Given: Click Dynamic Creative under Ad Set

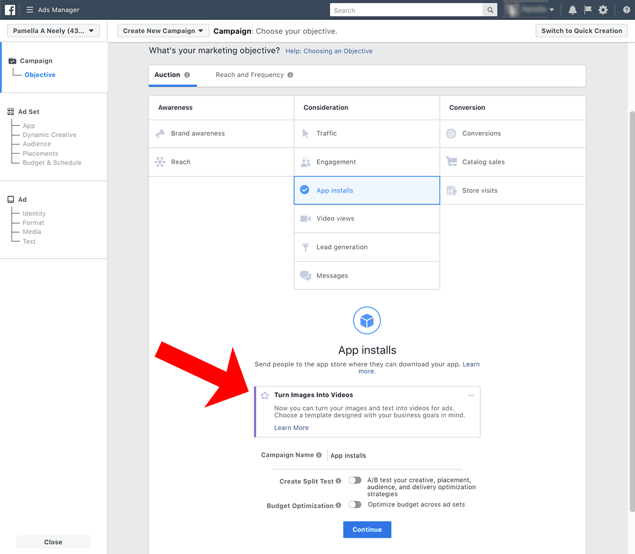Looking at the screenshot, I should click(49, 135).
